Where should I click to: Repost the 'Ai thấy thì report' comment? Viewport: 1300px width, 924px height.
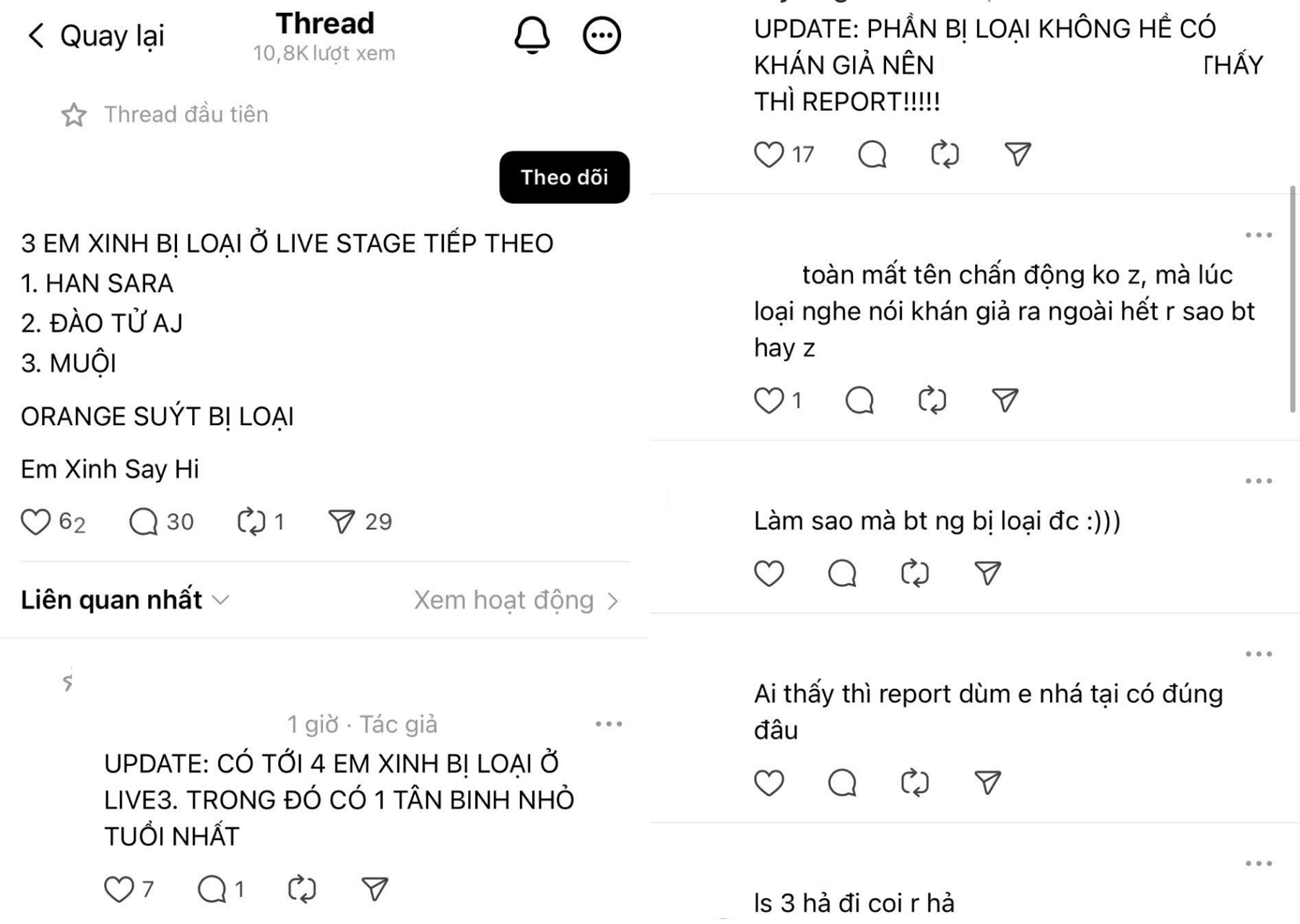(915, 783)
